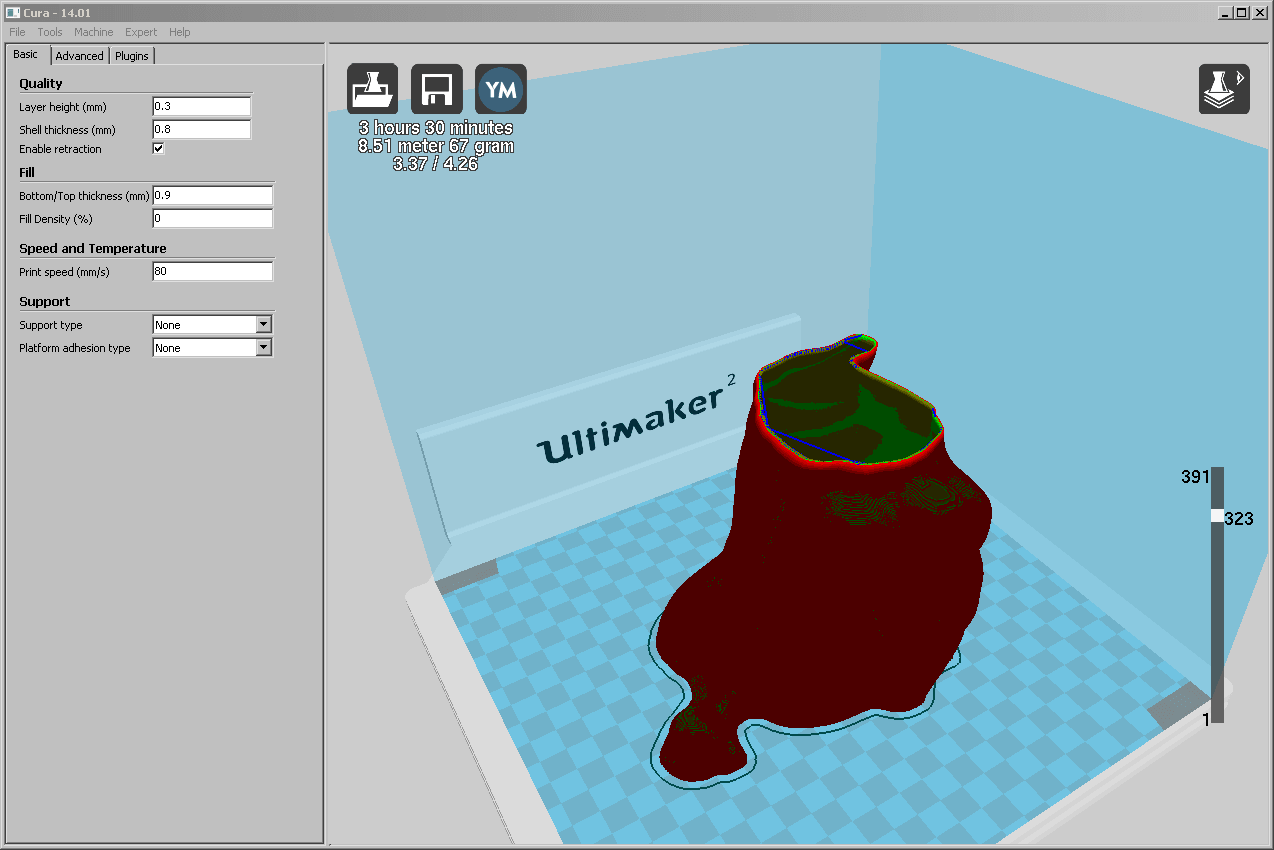Click the Enable retraction label text
Viewport: 1274px width, 850px height.
(x=60, y=149)
